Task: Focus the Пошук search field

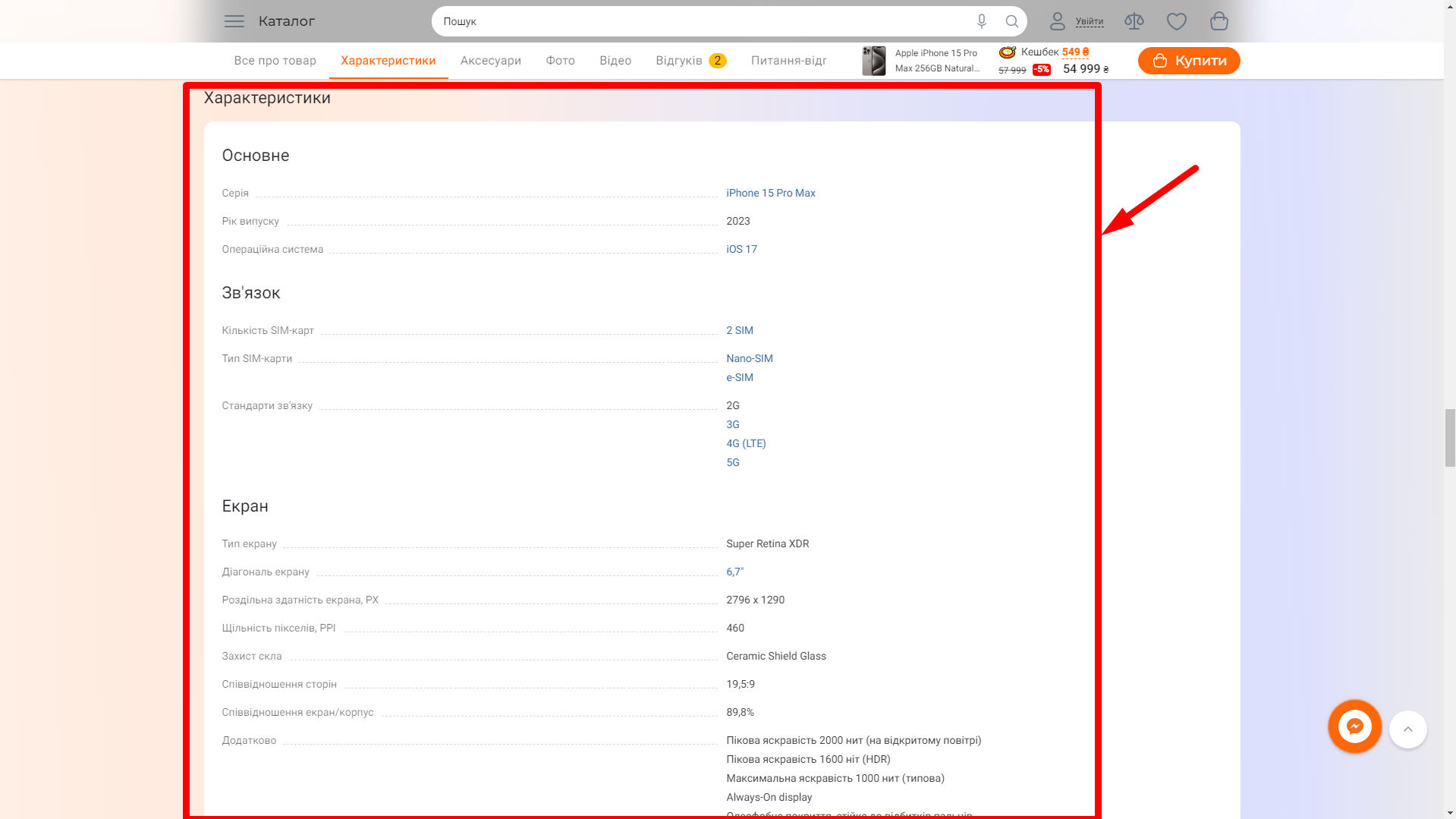Action: tap(706, 21)
